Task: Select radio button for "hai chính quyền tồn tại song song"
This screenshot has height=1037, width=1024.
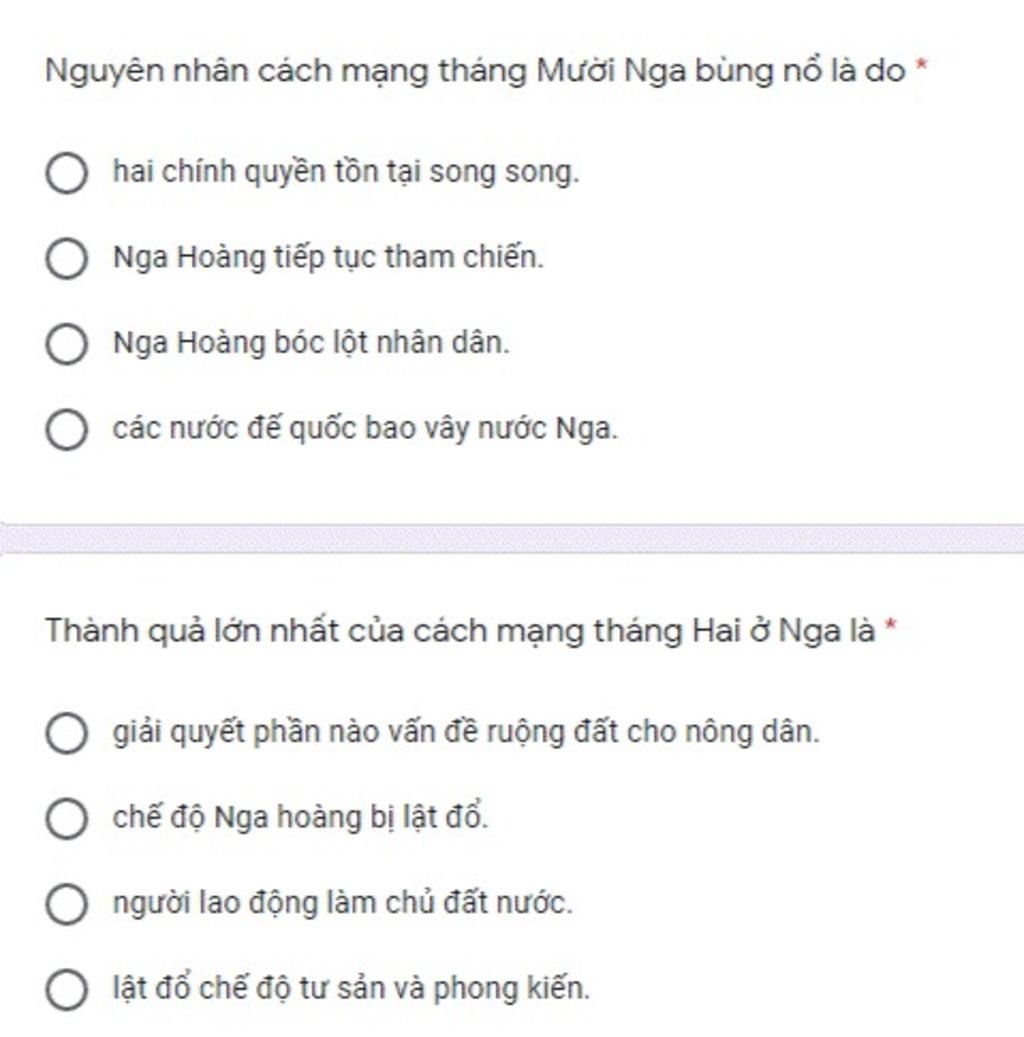Action: [66, 173]
